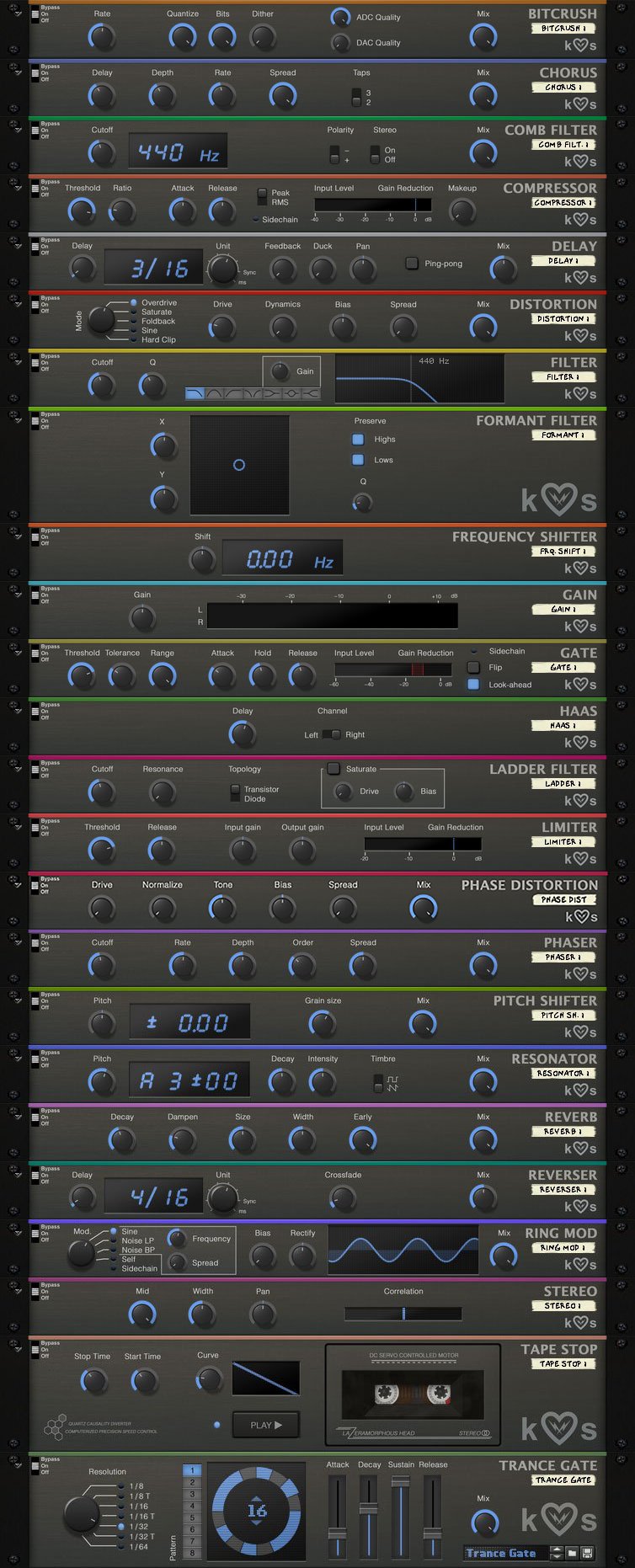Image resolution: width=635 pixels, height=1568 pixels.
Task: Toggle Look-ahead checkbox in Gate
Action: tap(473, 684)
